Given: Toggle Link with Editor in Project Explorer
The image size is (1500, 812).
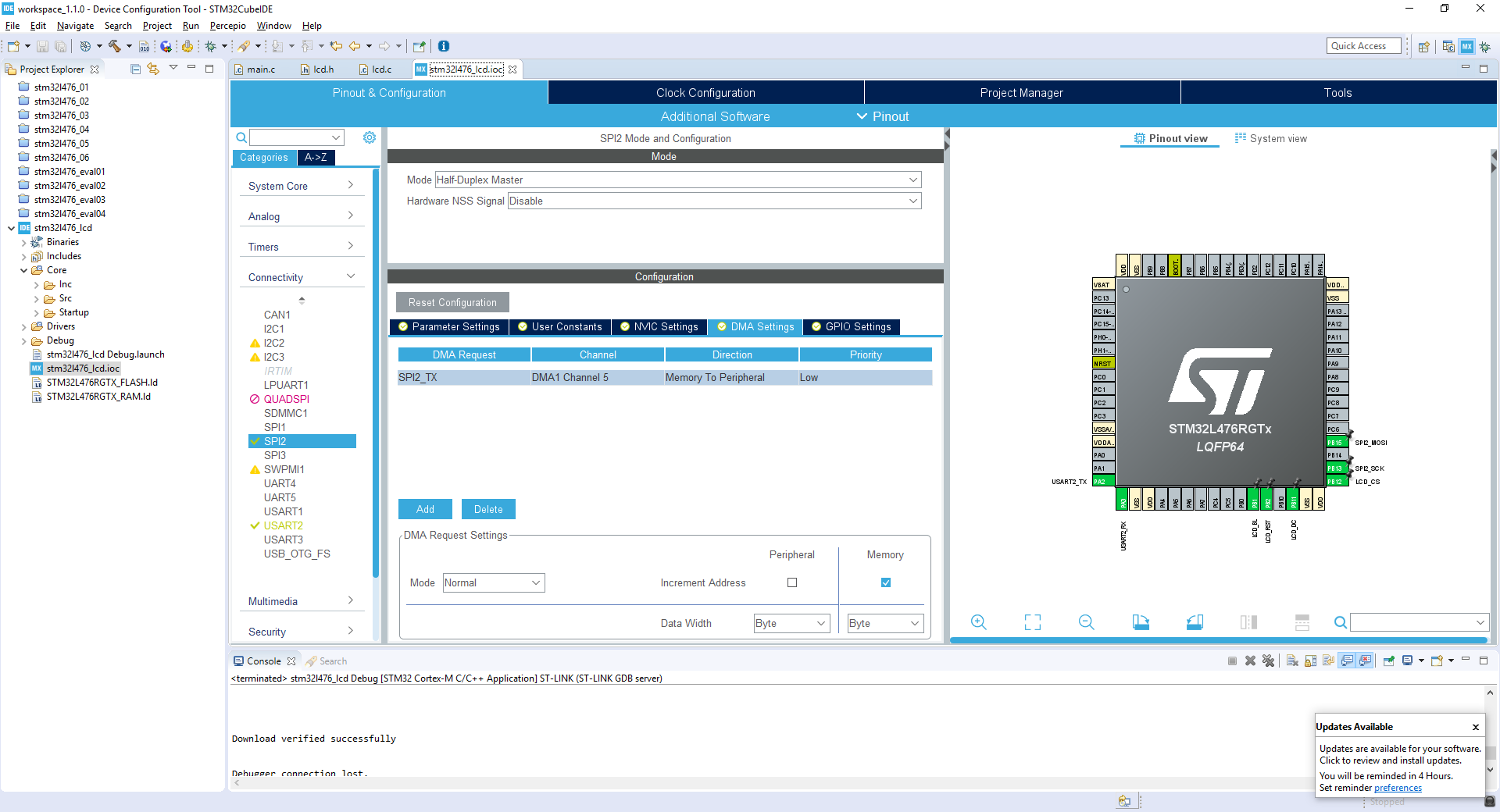Looking at the screenshot, I should coord(153,69).
